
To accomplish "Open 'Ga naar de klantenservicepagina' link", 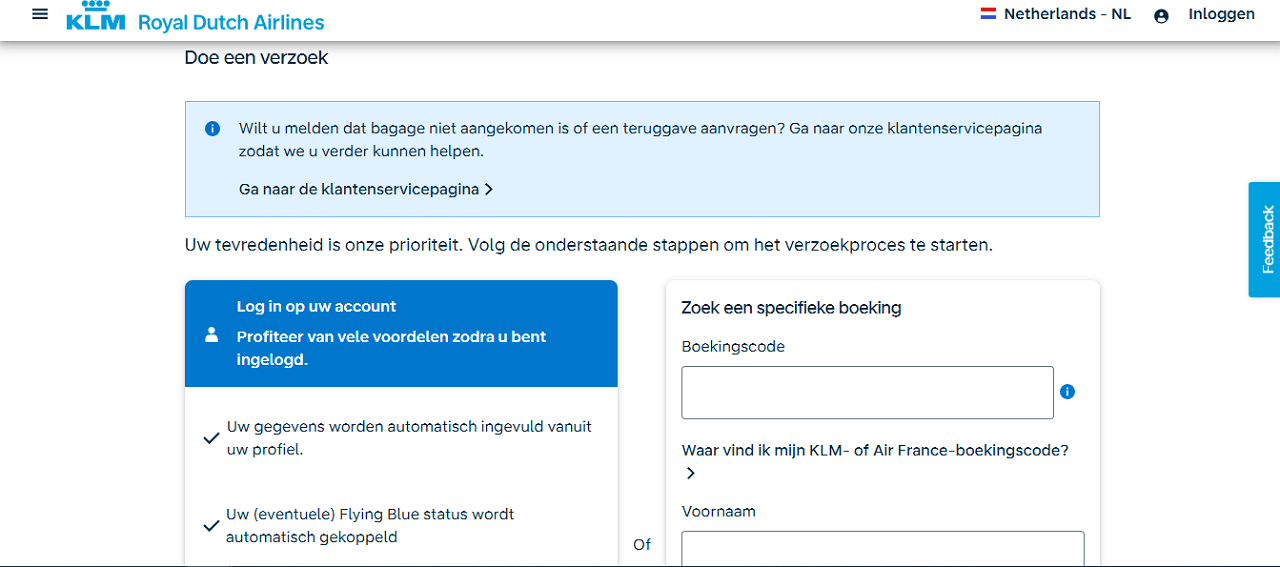I will (366, 189).
